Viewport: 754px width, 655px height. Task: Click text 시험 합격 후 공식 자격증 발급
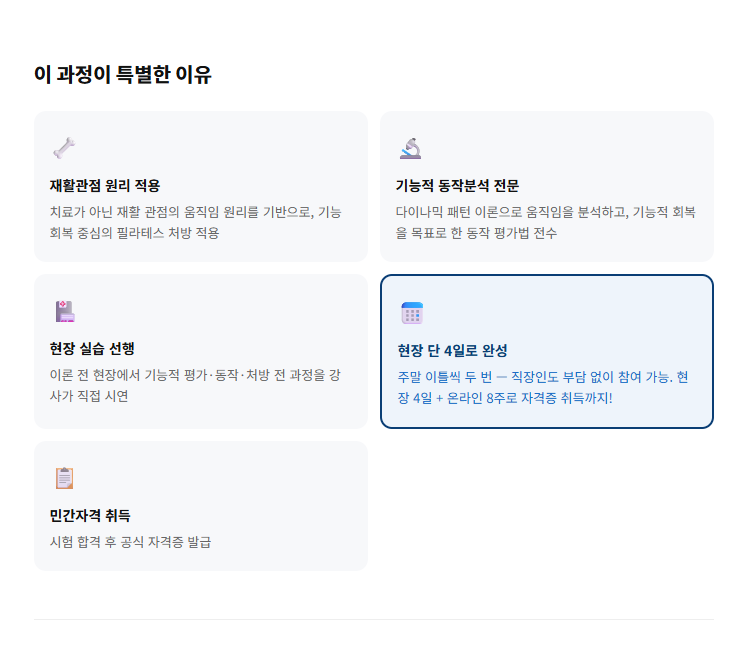[130, 542]
